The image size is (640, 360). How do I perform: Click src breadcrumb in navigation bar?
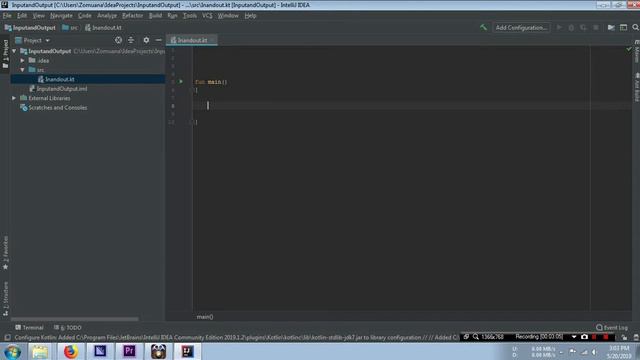70,28
